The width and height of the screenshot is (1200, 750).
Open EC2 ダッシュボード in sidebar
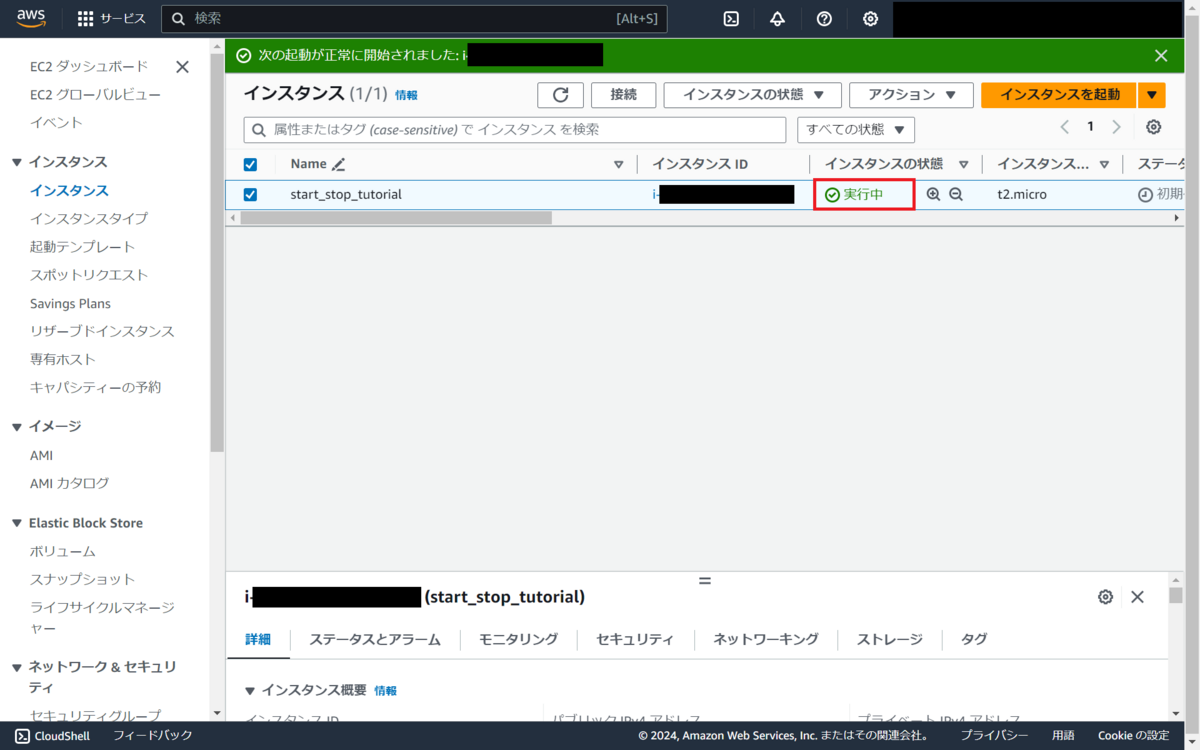89,66
